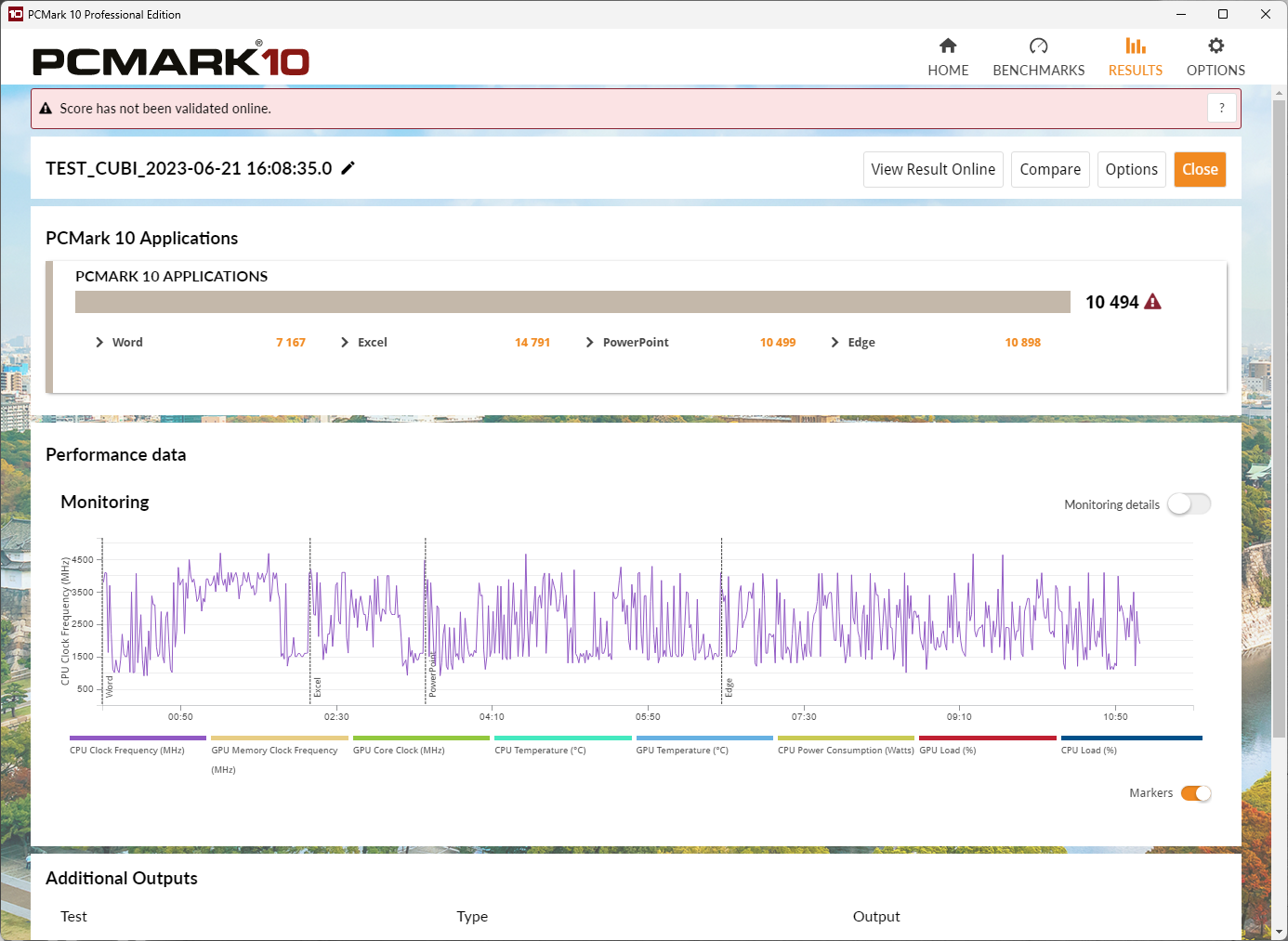Click the Edge score 10 898
This screenshot has height=941, width=1288.
click(1023, 342)
